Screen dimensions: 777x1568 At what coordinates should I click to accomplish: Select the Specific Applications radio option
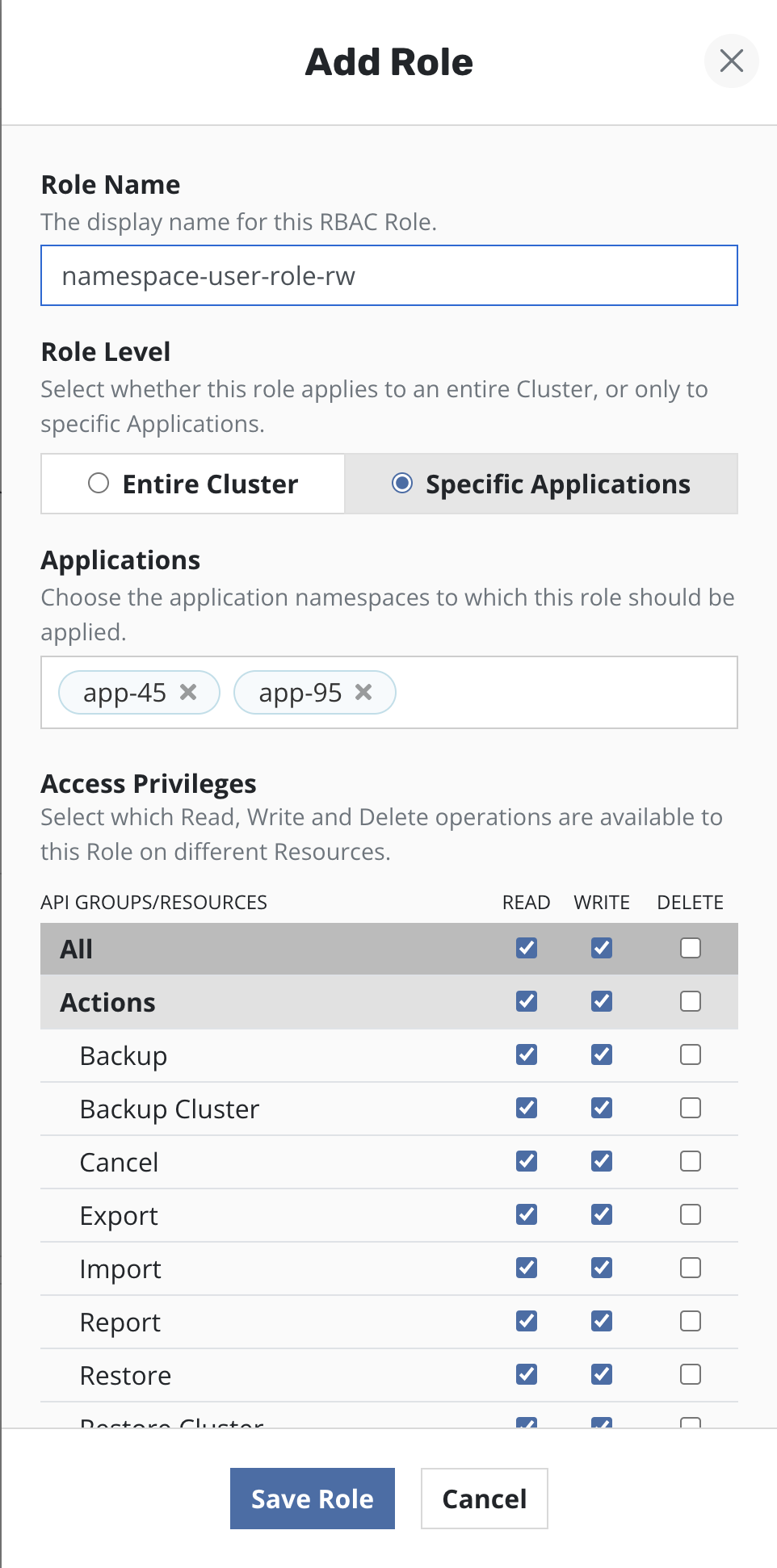click(401, 484)
